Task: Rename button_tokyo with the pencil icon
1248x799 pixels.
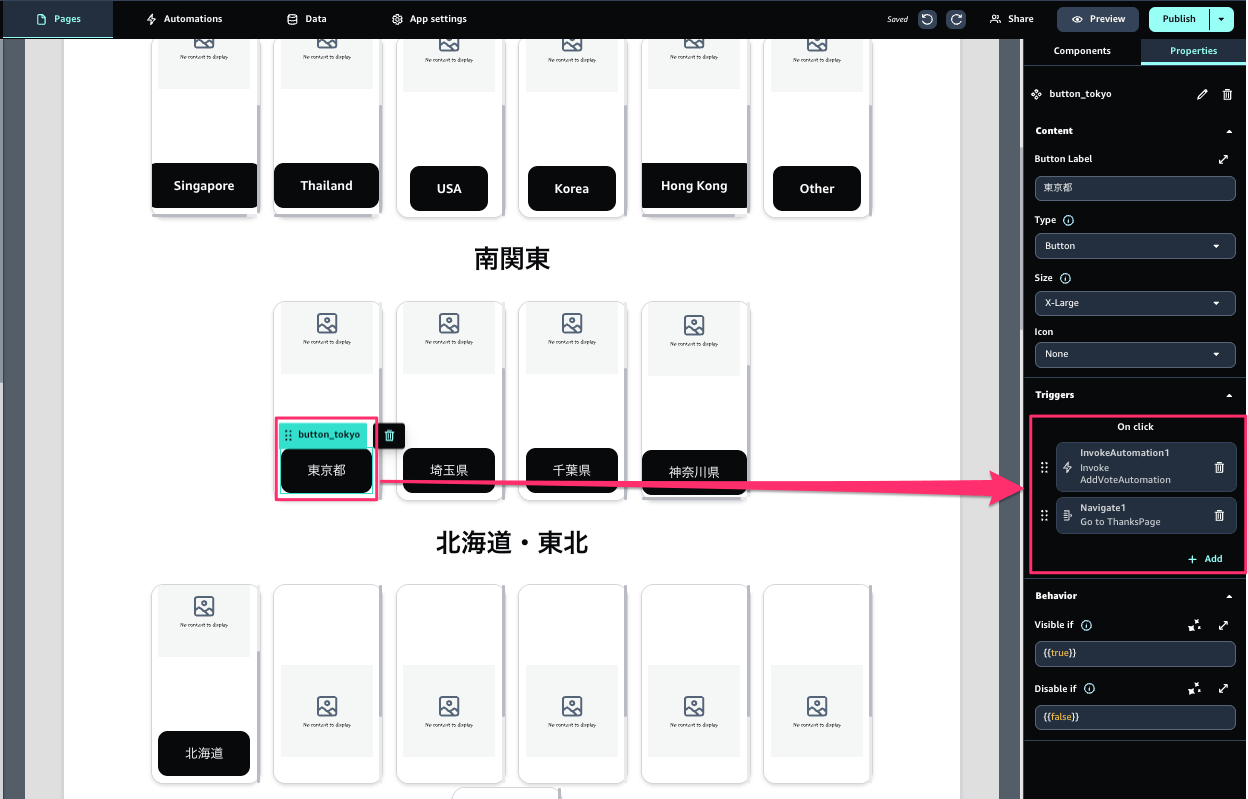Action: point(1202,94)
